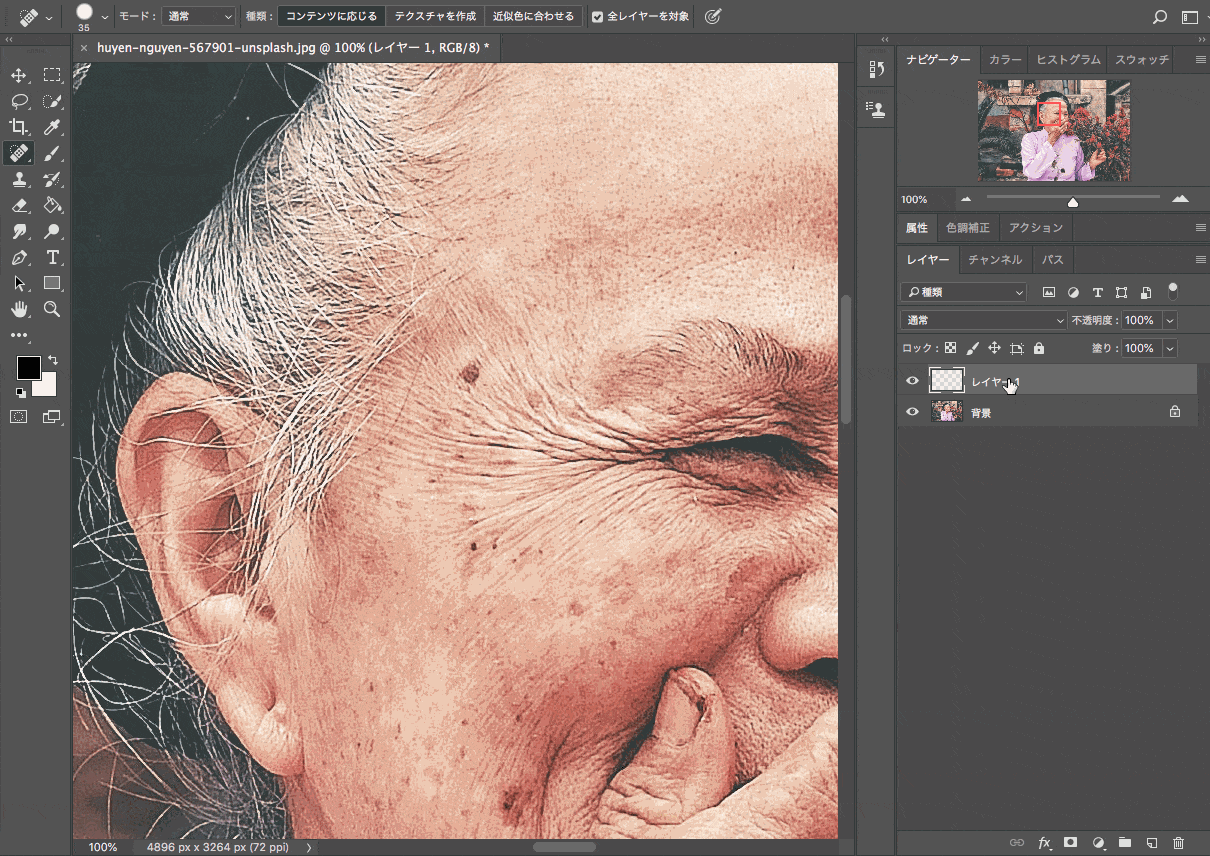Select the Brush tool
Viewport: 1210px width, 856px height.
pyautogui.click(x=52, y=153)
